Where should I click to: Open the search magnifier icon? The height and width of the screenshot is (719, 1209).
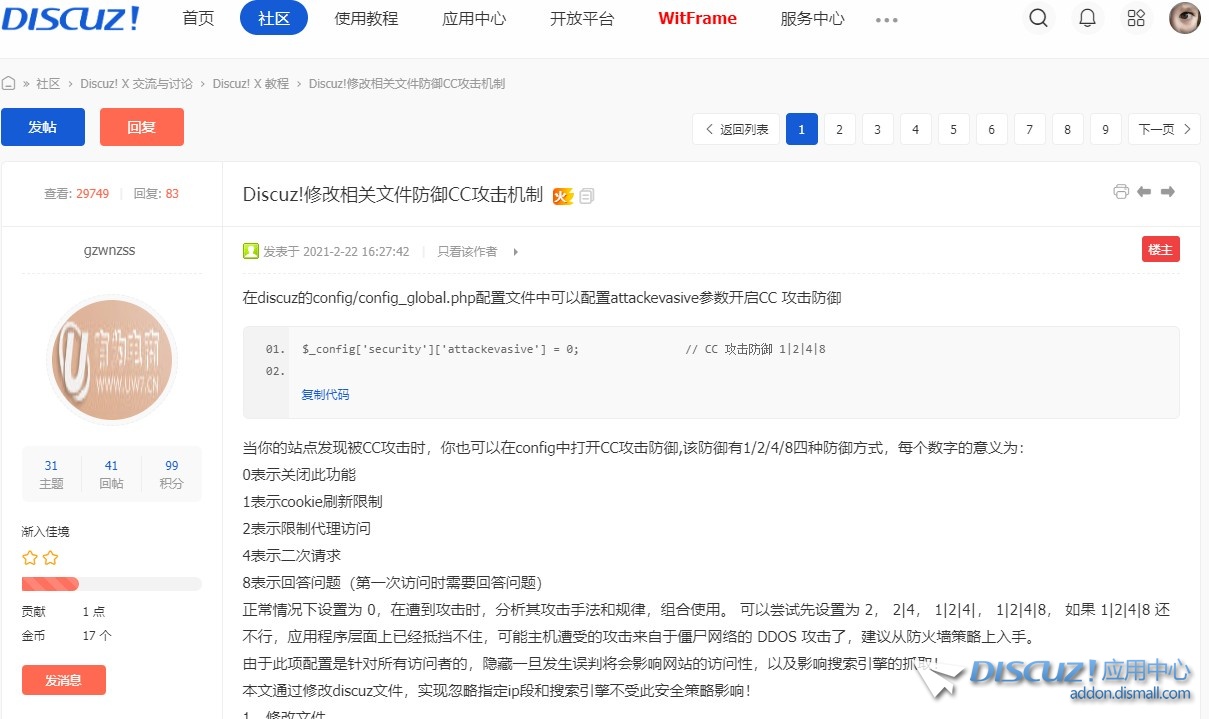tap(1039, 18)
